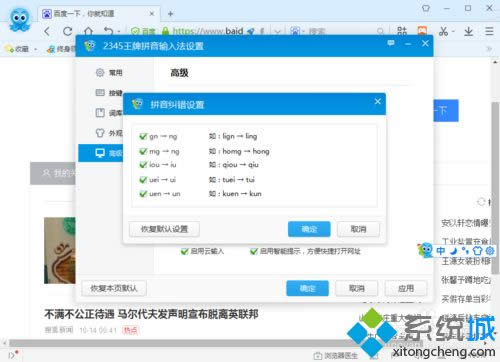Open the downloads arrow icon

[469, 31]
